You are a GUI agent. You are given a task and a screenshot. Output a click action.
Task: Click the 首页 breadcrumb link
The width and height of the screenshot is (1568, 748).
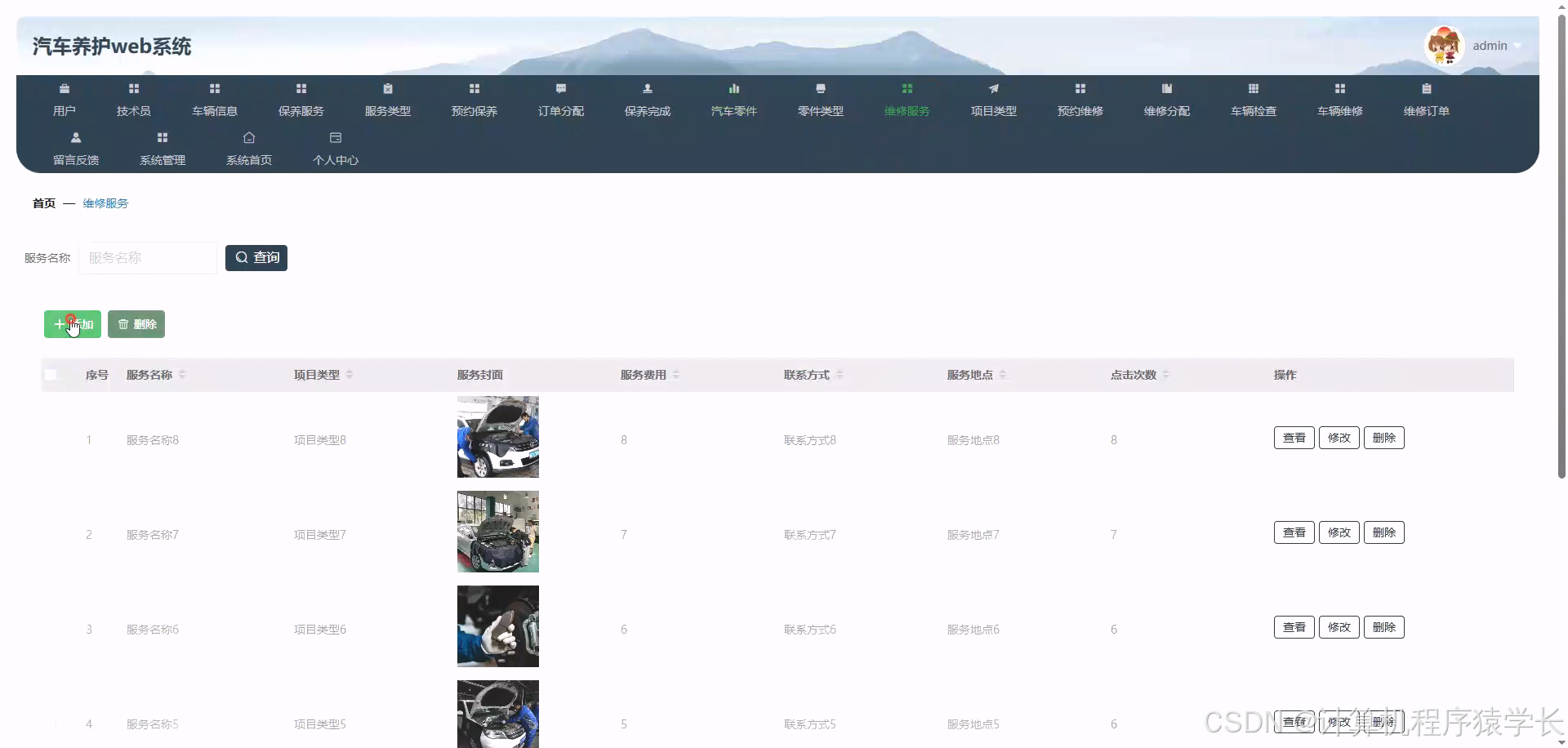pyautogui.click(x=44, y=203)
